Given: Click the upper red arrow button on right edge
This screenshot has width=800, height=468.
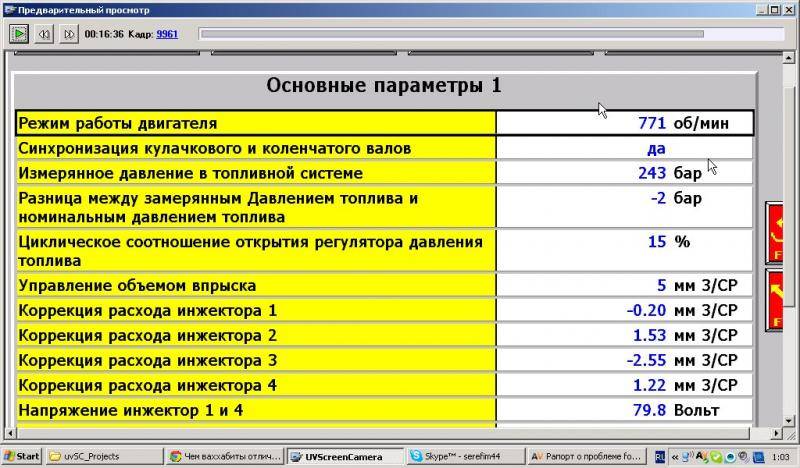Looking at the screenshot, I should pyautogui.click(x=774, y=233).
